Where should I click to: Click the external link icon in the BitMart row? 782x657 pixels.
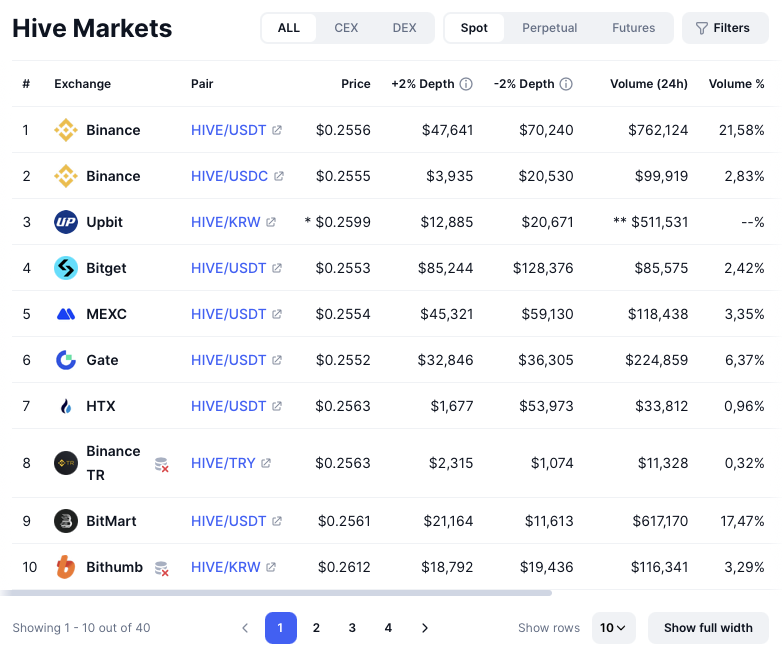pyautogui.click(x=277, y=521)
